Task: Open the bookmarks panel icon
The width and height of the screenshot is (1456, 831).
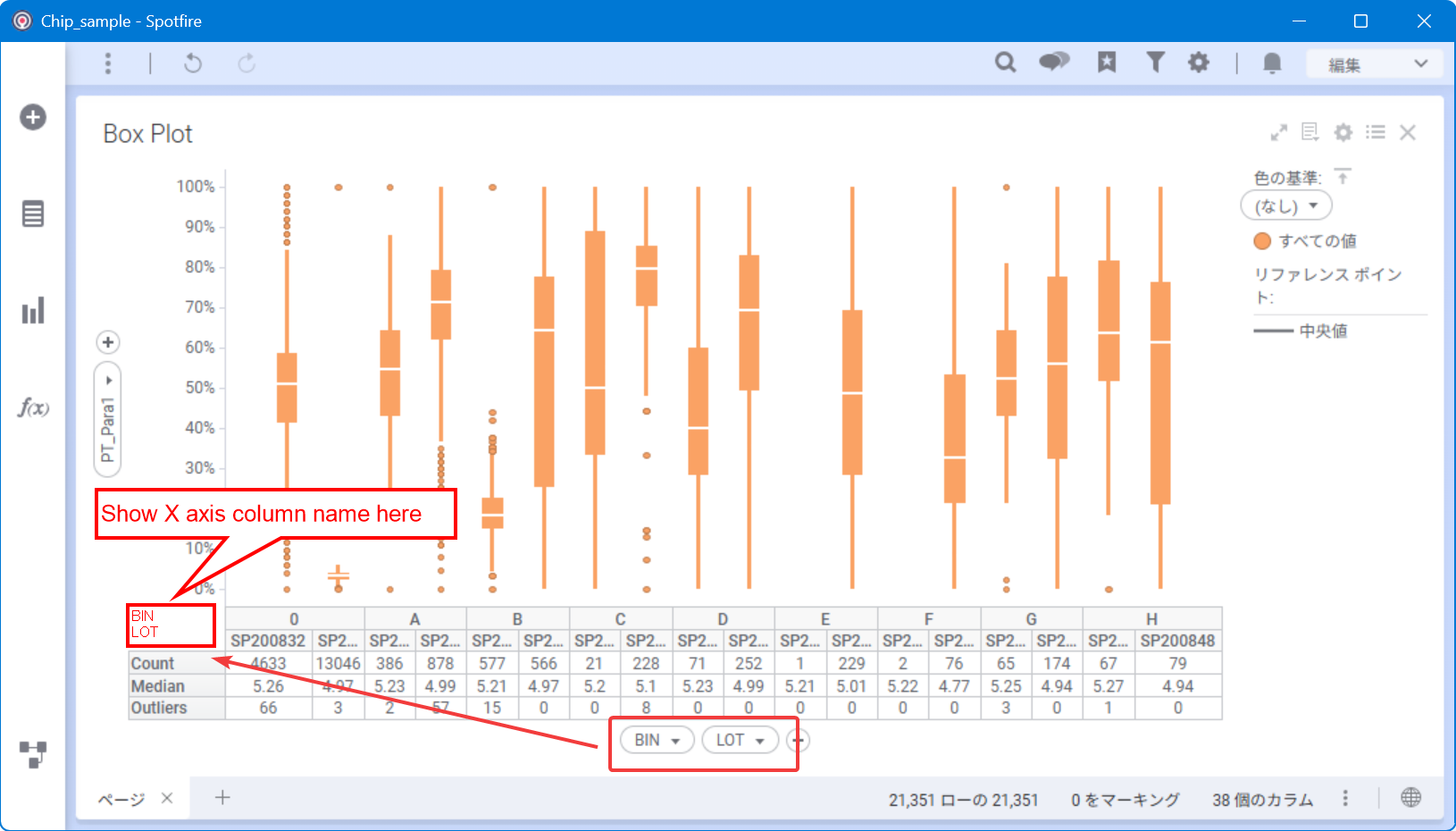Action: (x=1107, y=63)
